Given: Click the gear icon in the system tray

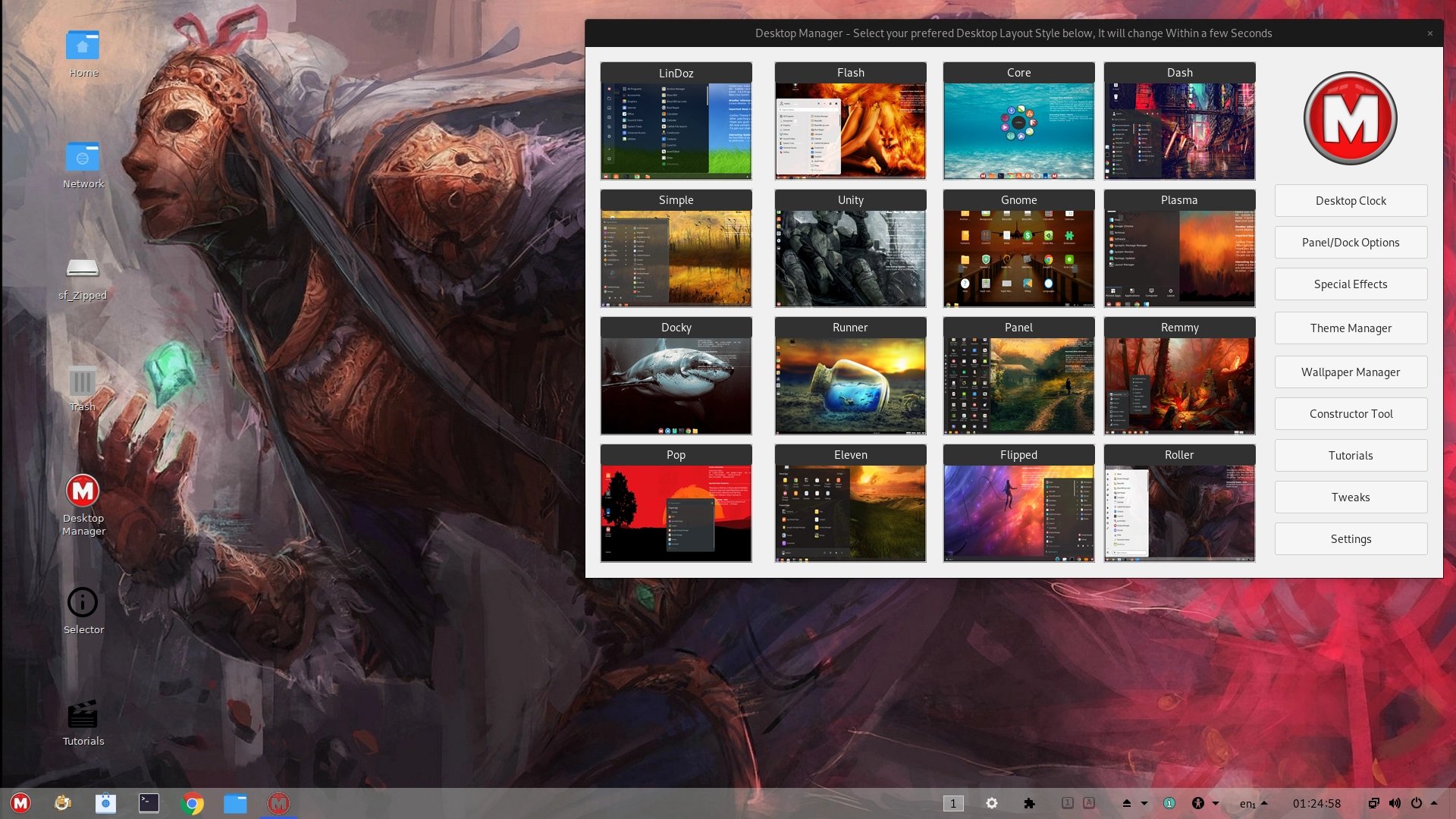Looking at the screenshot, I should [x=991, y=803].
